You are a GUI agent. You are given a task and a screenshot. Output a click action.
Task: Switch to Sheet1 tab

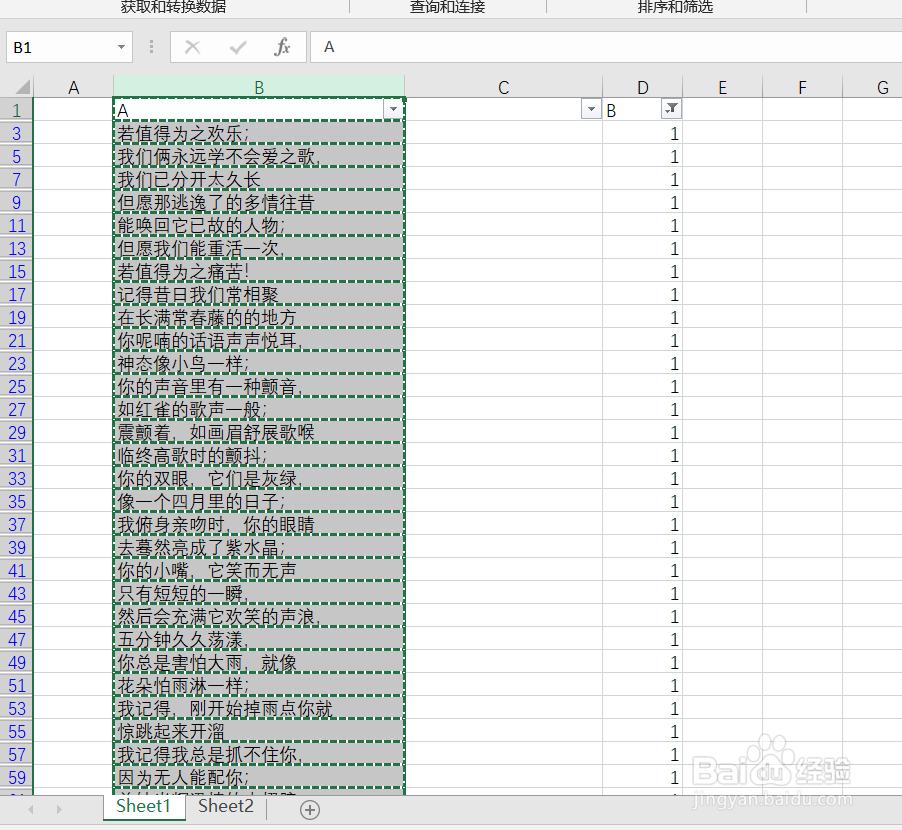tap(144, 806)
